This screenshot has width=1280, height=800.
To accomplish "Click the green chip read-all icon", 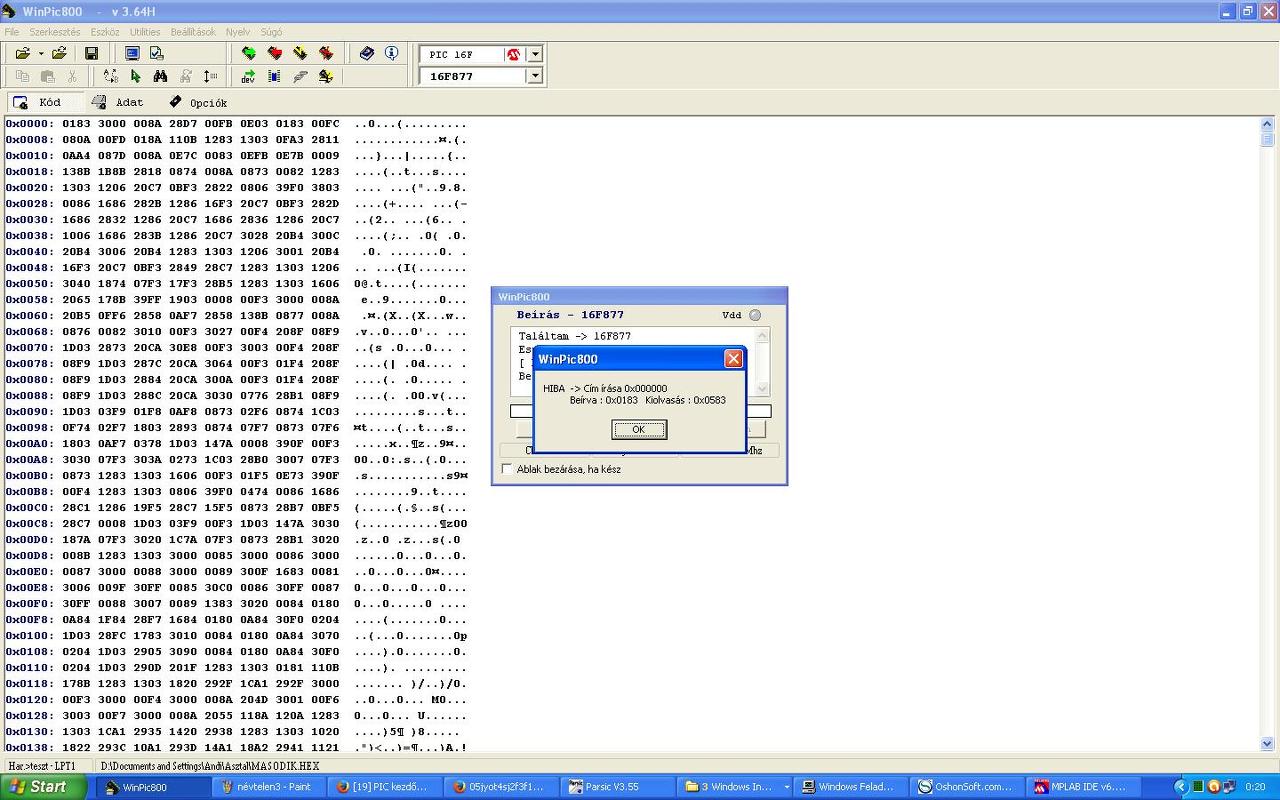I will [249, 53].
